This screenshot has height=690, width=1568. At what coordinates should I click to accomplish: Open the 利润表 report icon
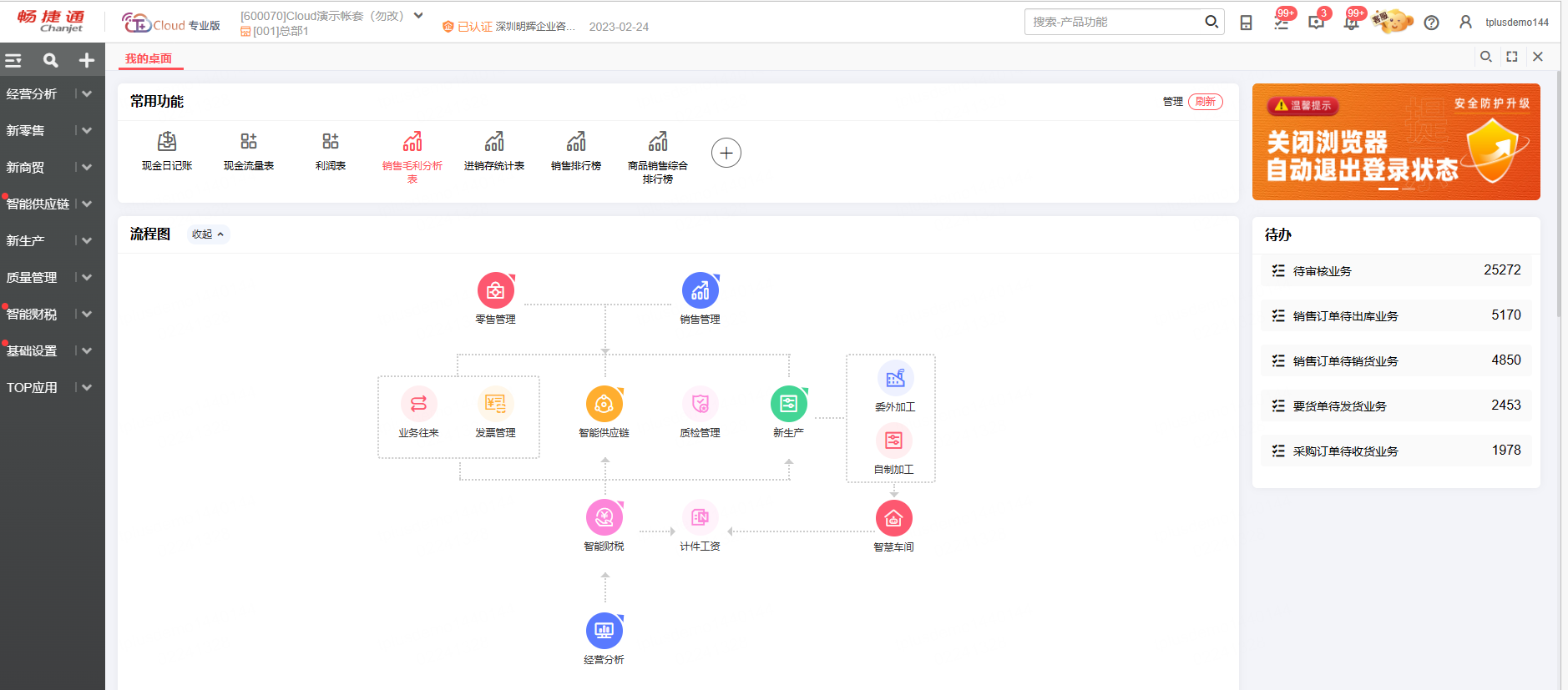tap(331, 142)
